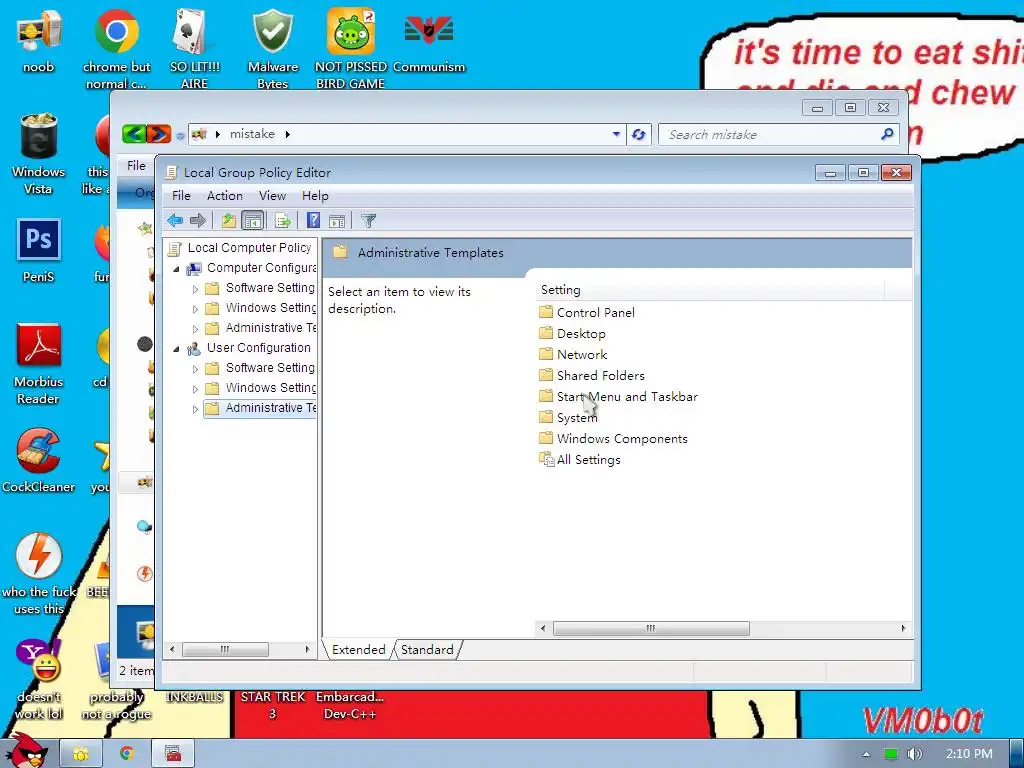Click right arrow of tree pane scrollbar
The width and height of the screenshot is (1024, 768).
click(x=307, y=649)
